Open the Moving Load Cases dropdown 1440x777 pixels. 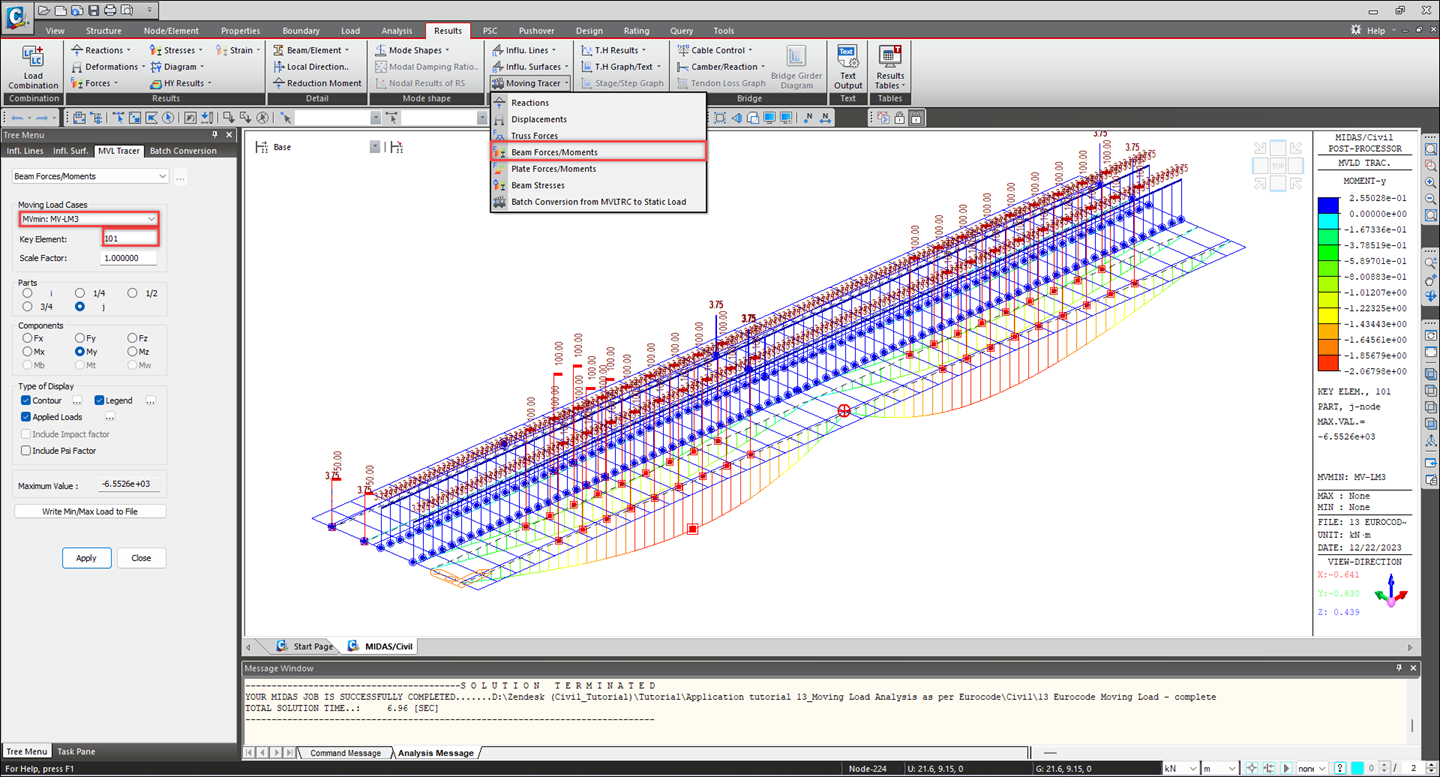point(89,219)
